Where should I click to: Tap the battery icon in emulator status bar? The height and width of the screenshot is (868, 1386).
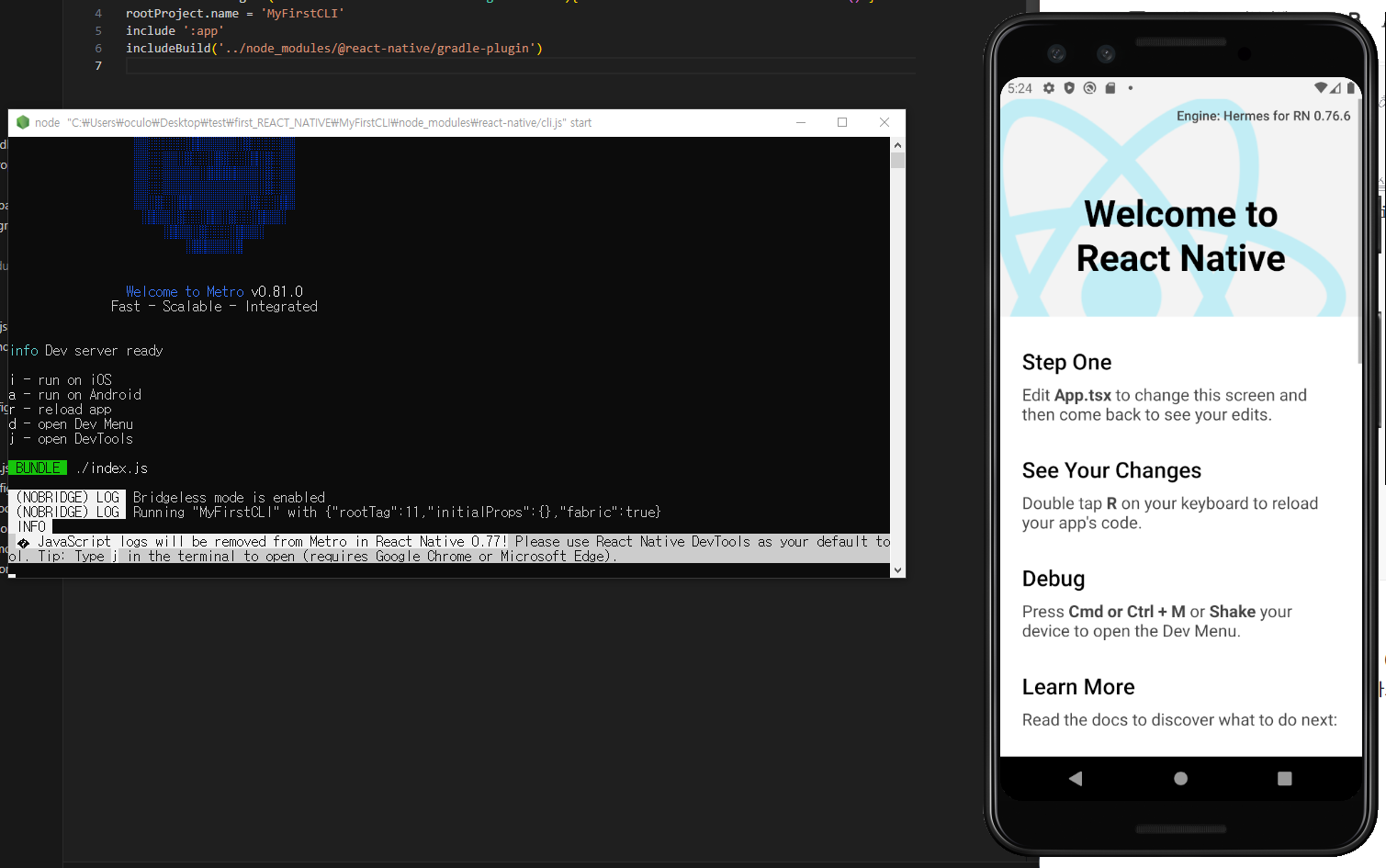1351,88
